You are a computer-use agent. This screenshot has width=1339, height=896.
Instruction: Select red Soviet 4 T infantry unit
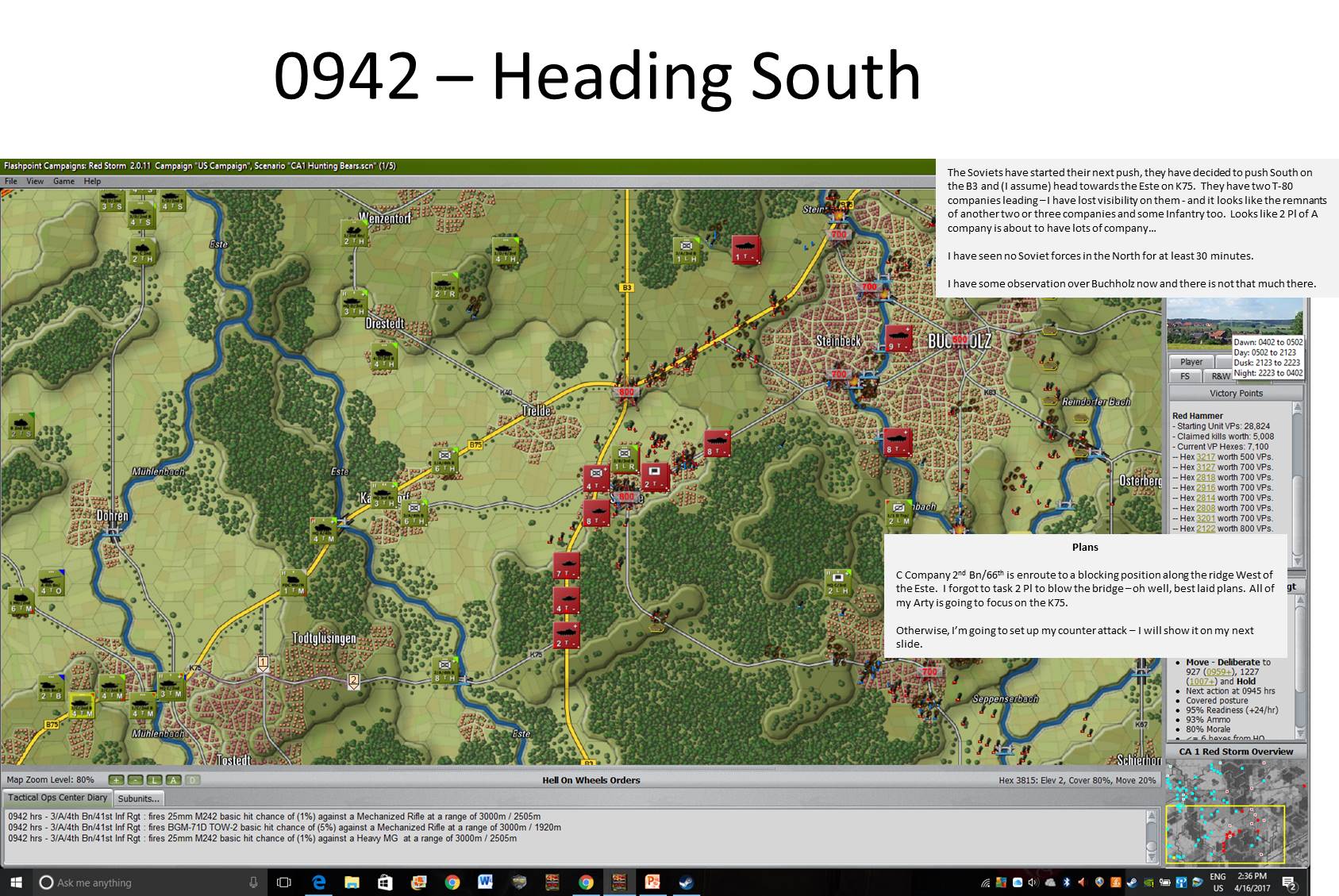(595, 478)
